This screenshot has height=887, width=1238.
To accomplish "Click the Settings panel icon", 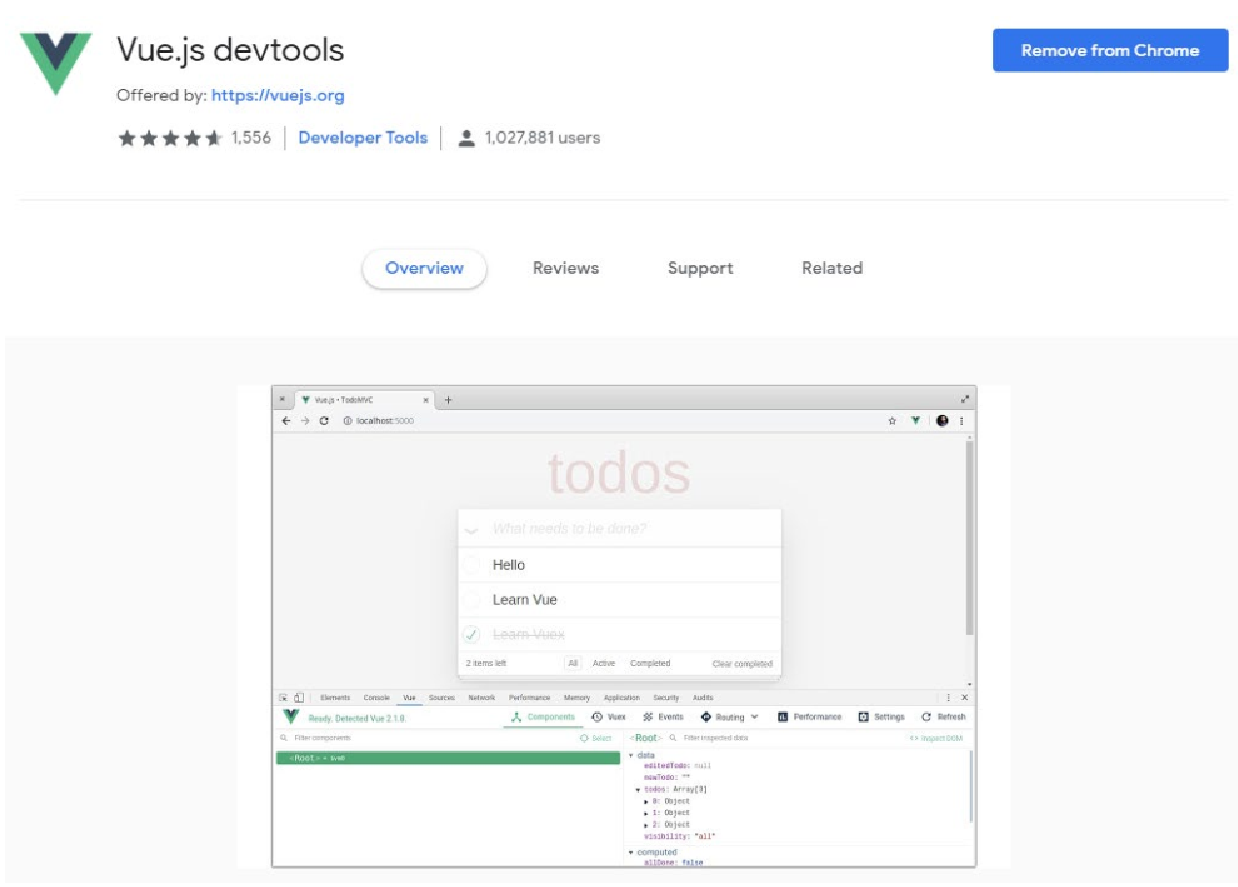I will 864,717.
